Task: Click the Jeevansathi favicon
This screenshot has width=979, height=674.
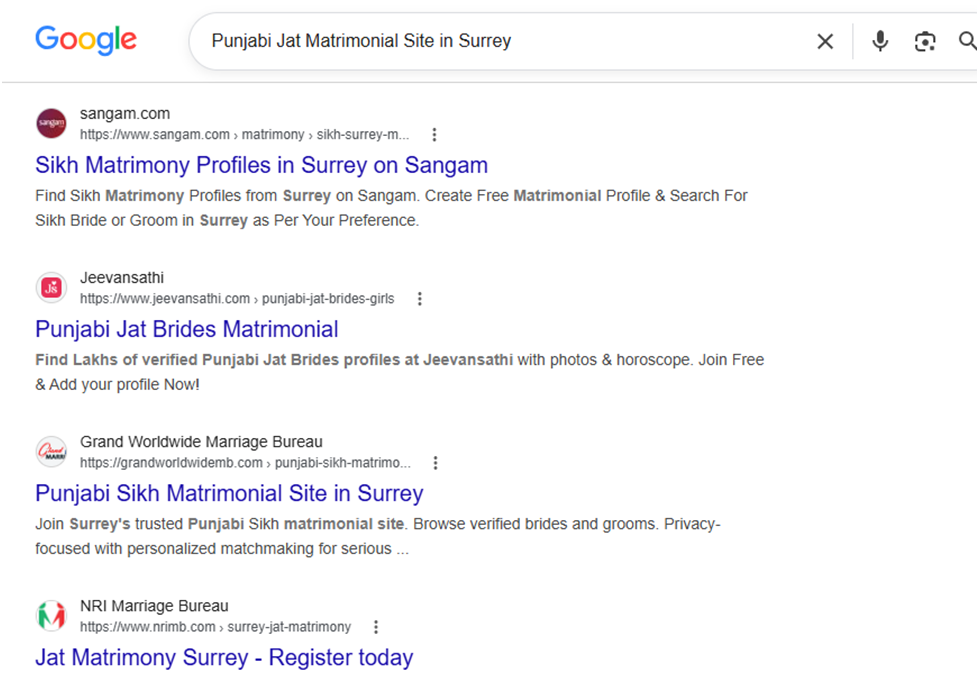Action: pyautogui.click(x=51, y=288)
